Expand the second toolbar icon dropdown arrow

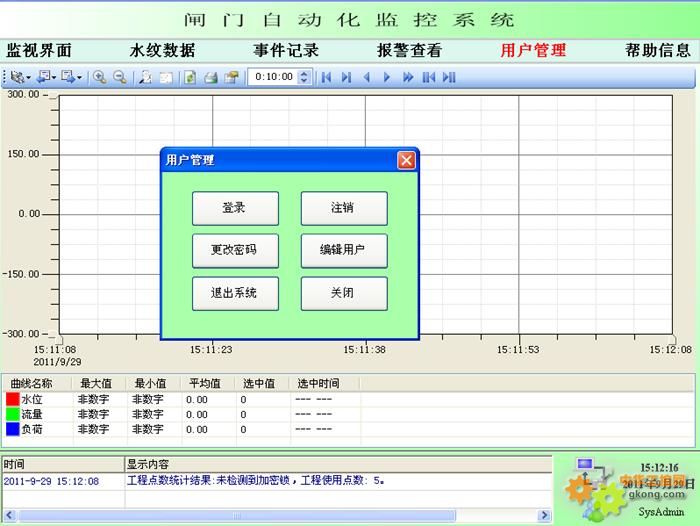[x=54, y=77]
